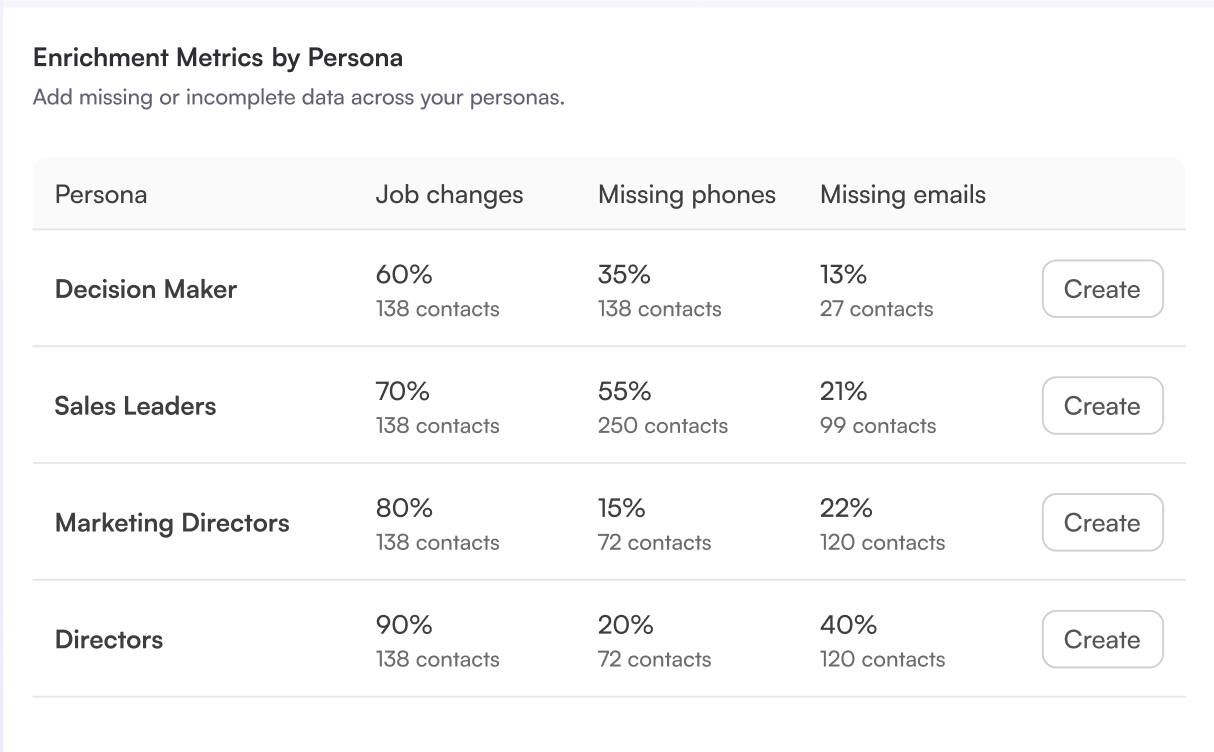Click the Directors persona name
This screenshot has height=752, width=1214.
109,640
